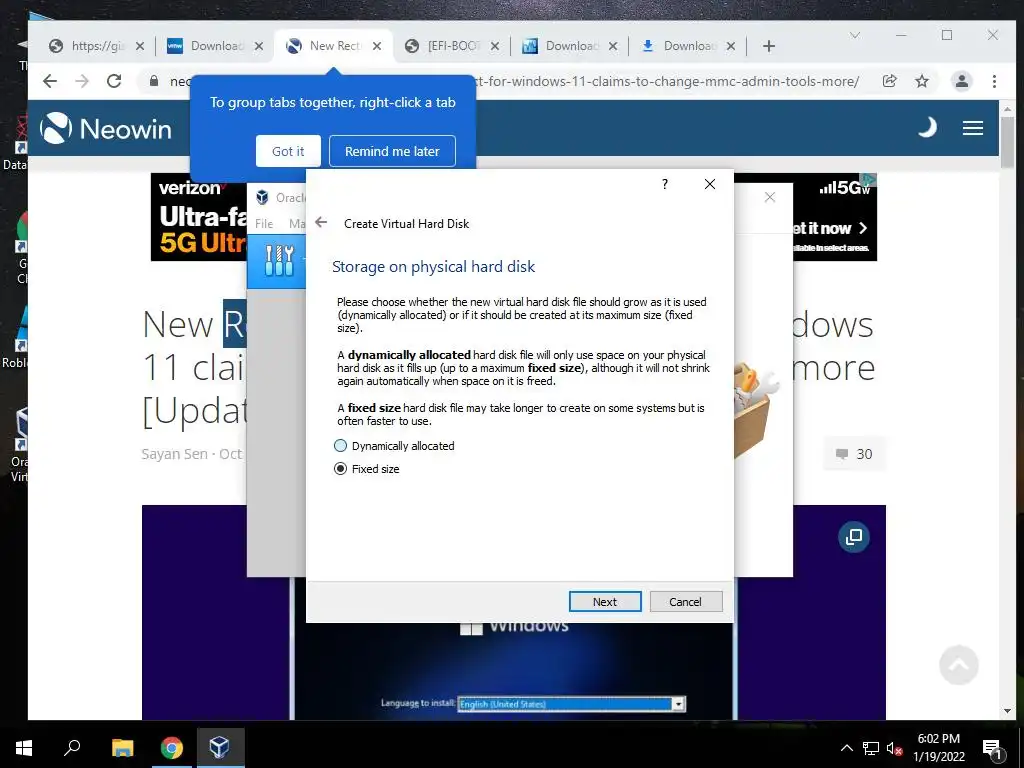Image resolution: width=1024 pixels, height=768 pixels.
Task: Show hidden system tray icons
Action: point(846,748)
